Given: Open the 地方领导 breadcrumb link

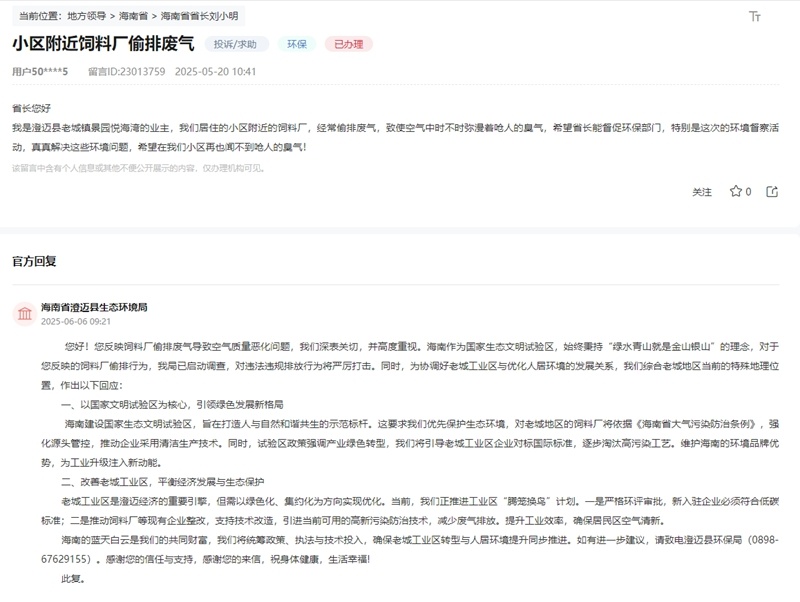Looking at the screenshot, I should pyautogui.click(x=86, y=17).
